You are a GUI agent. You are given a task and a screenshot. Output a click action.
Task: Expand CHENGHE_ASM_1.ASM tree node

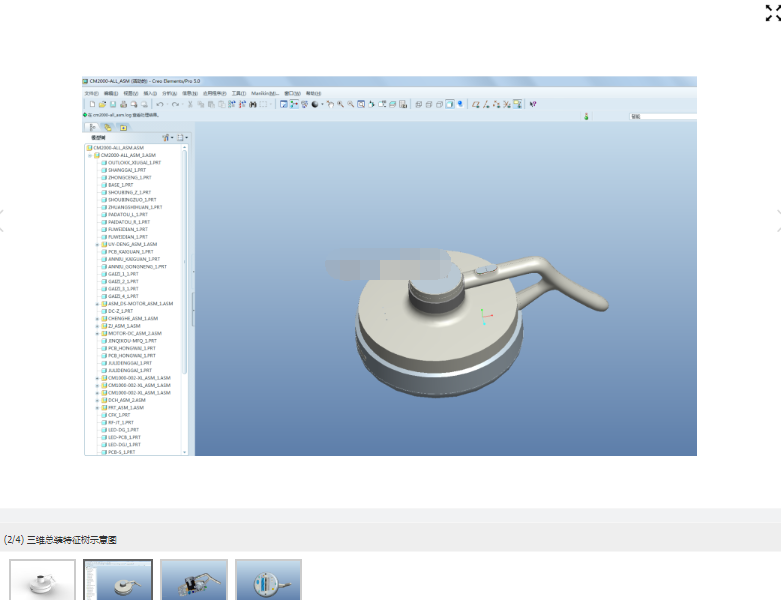pyautogui.click(x=98, y=319)
